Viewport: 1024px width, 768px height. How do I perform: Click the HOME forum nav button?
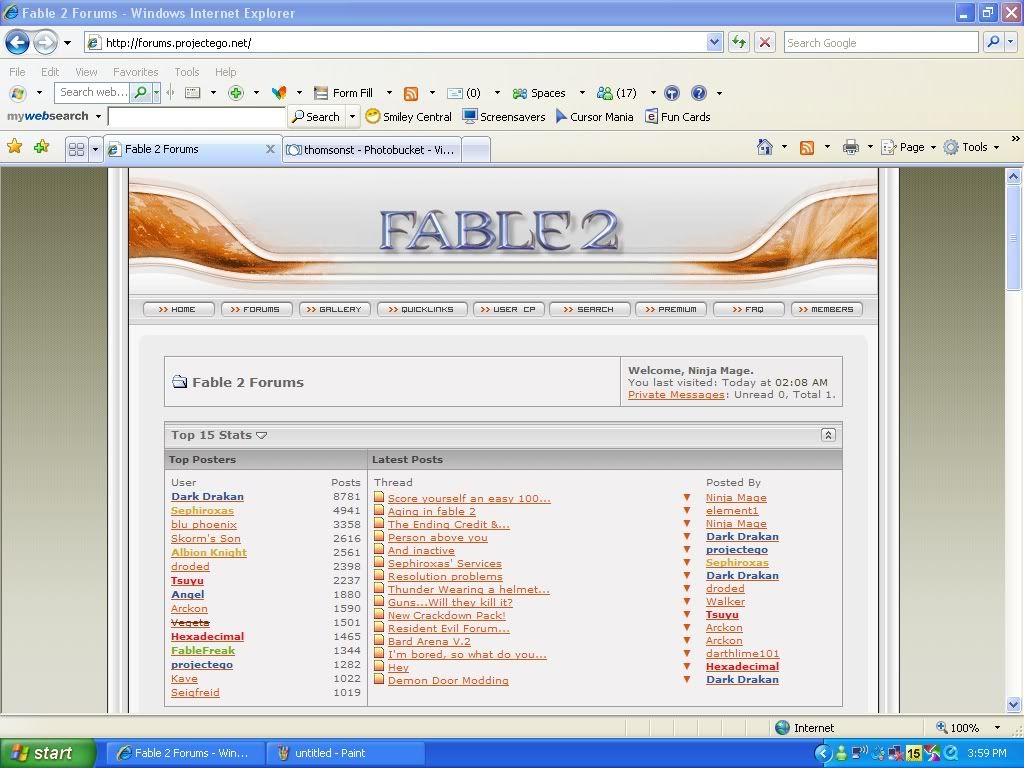(178, 309)
